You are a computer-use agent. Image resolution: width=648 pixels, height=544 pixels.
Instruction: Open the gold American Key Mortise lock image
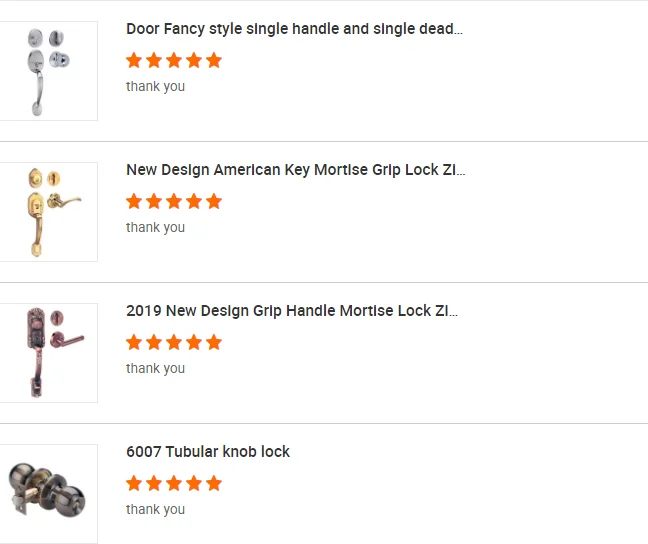click(x=48, y=212)
